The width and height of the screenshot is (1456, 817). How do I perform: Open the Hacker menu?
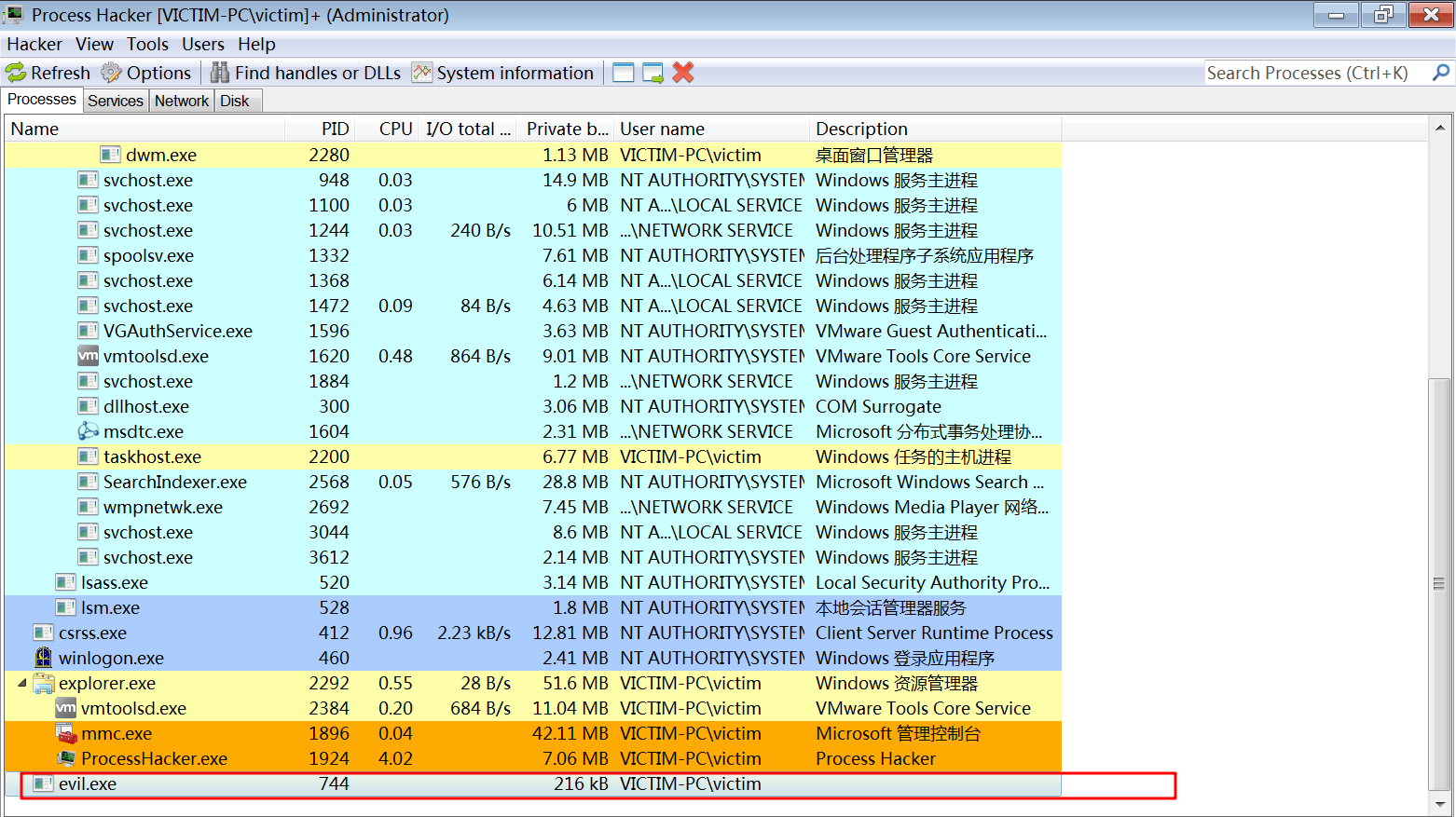[34, 44]
